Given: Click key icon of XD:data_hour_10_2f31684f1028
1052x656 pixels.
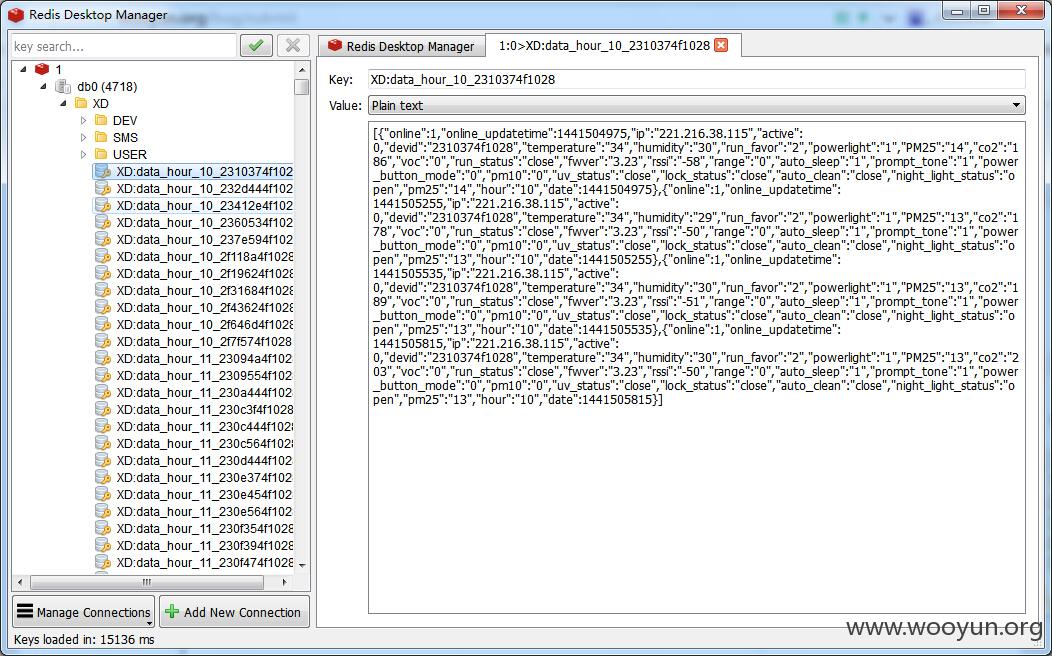Looking at the screenshot, I should (103, 290).
